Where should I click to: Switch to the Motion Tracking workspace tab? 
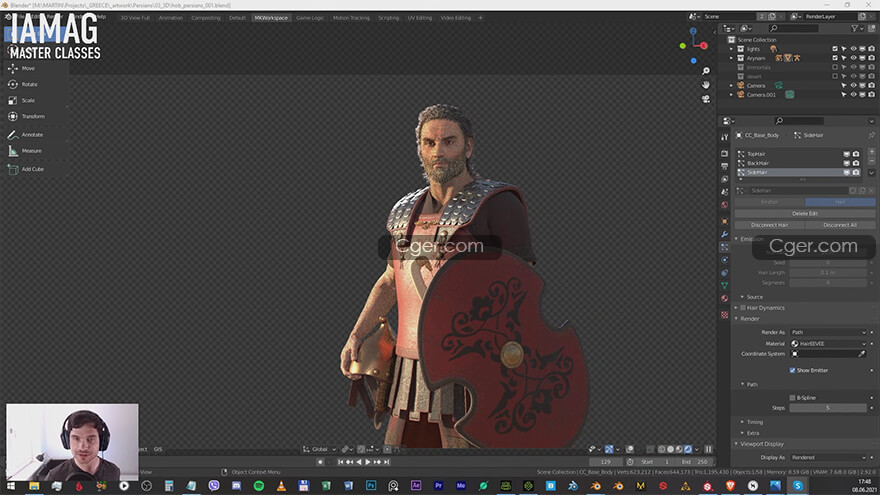[351, 18]
